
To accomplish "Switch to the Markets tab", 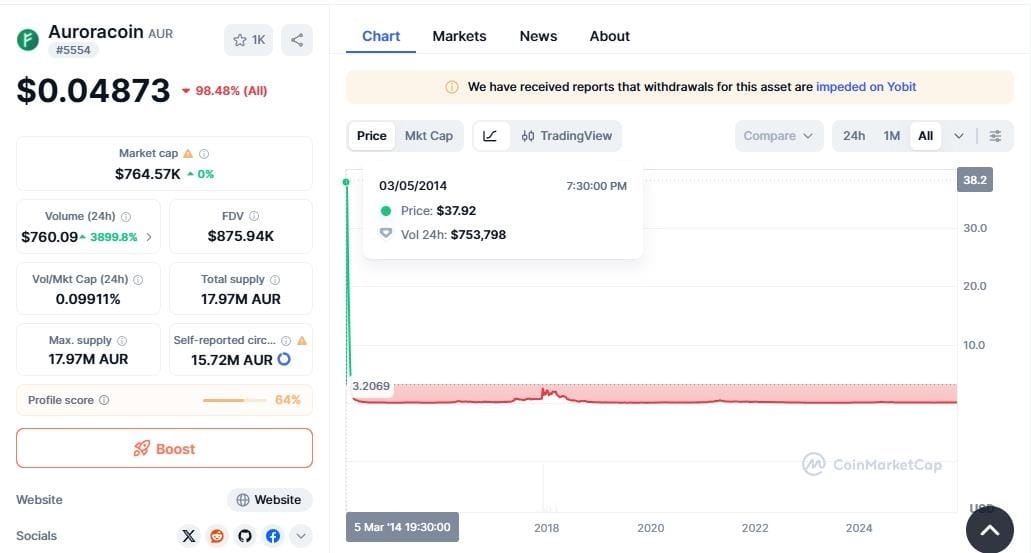I will click(459, 36).
